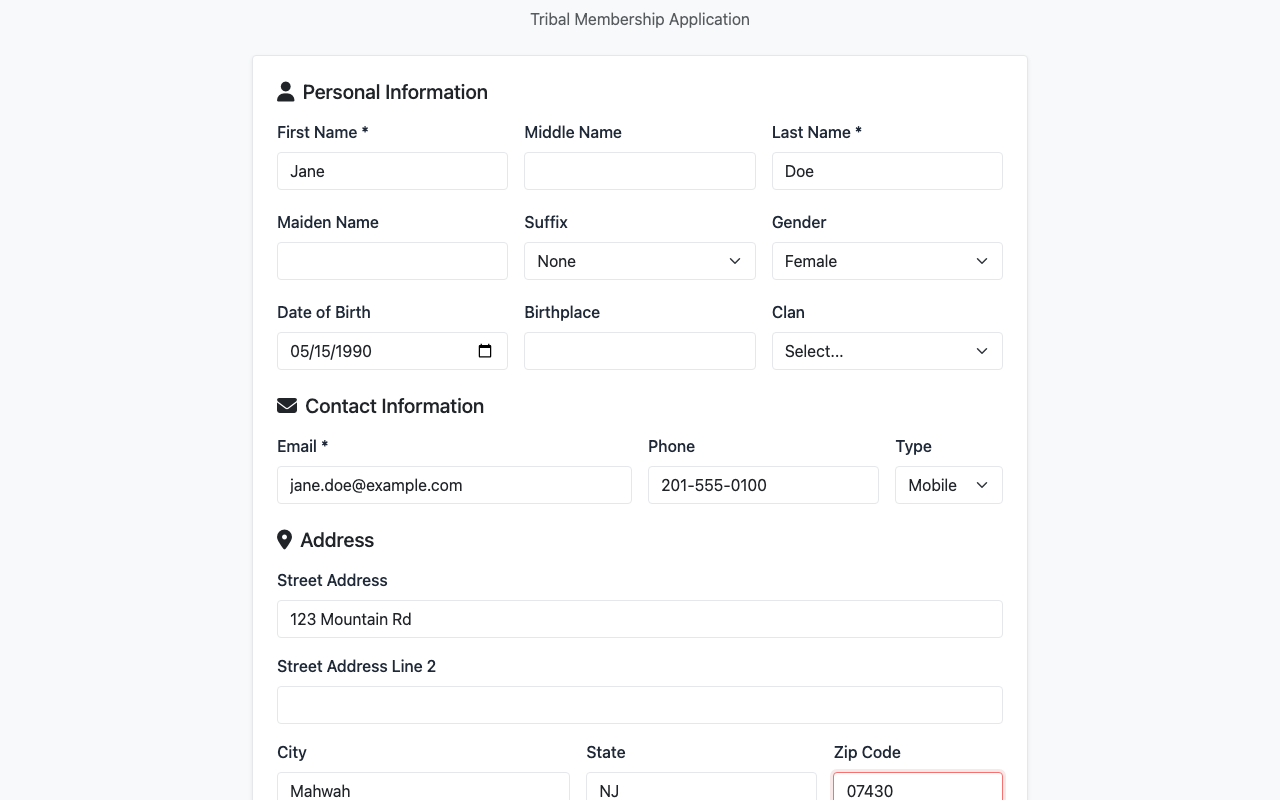Click the Email field with jane.doe@example.com

point(454,485)
